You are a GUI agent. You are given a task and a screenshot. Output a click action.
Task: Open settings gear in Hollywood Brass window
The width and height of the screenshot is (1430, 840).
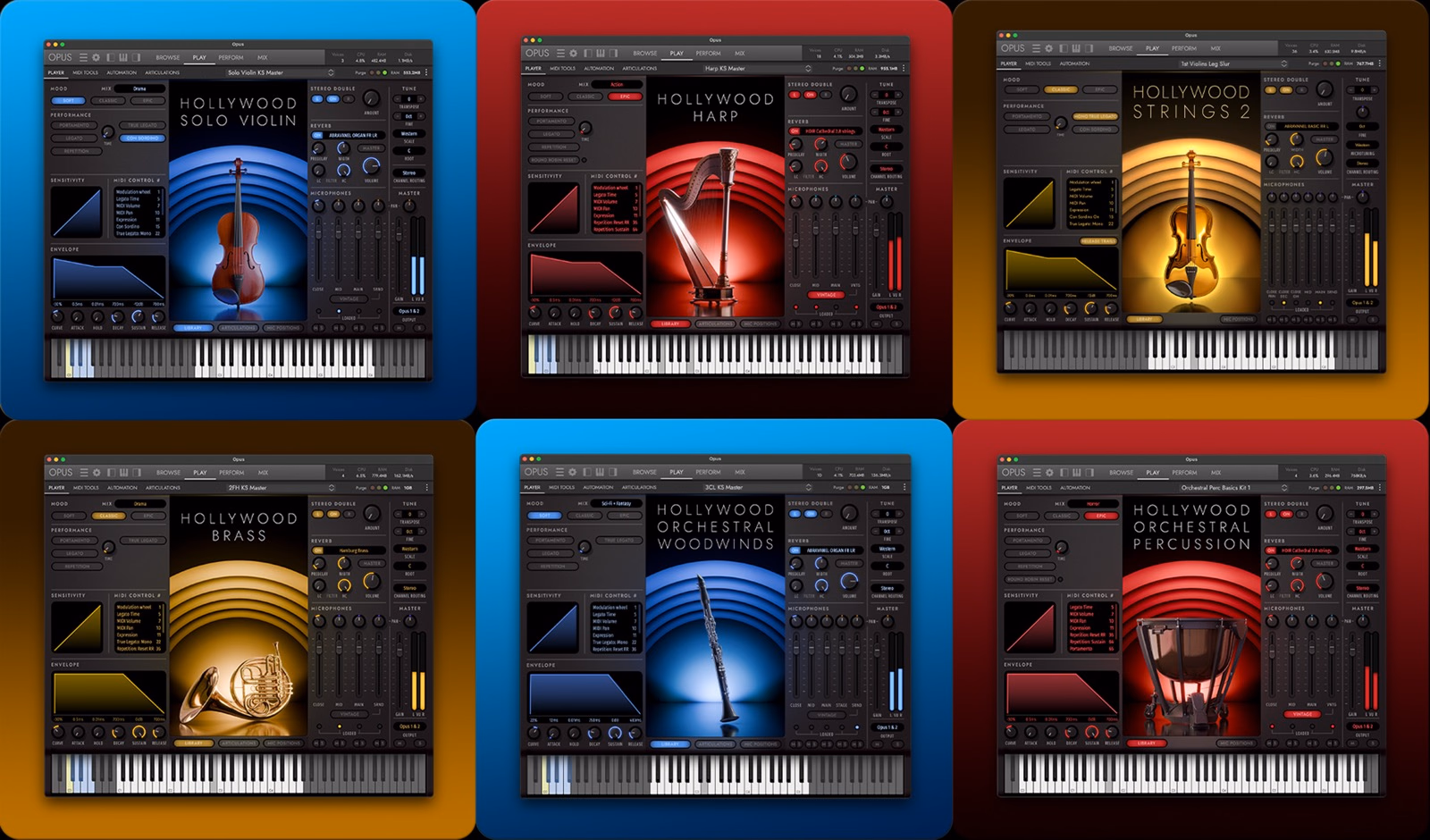pyautogui.click(x=96, y=472)
